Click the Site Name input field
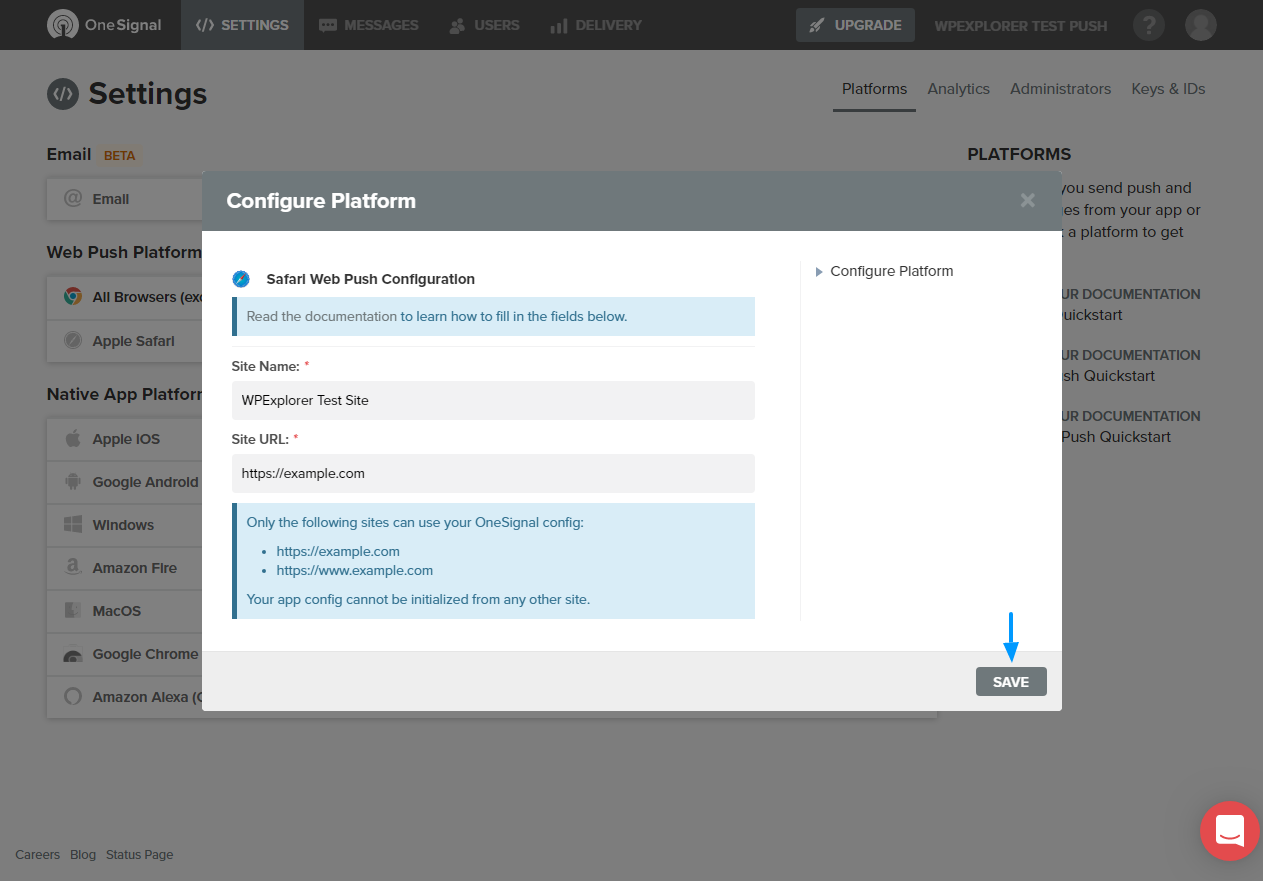This screenshot has width=1263, height=881. (x=493, y=400)
